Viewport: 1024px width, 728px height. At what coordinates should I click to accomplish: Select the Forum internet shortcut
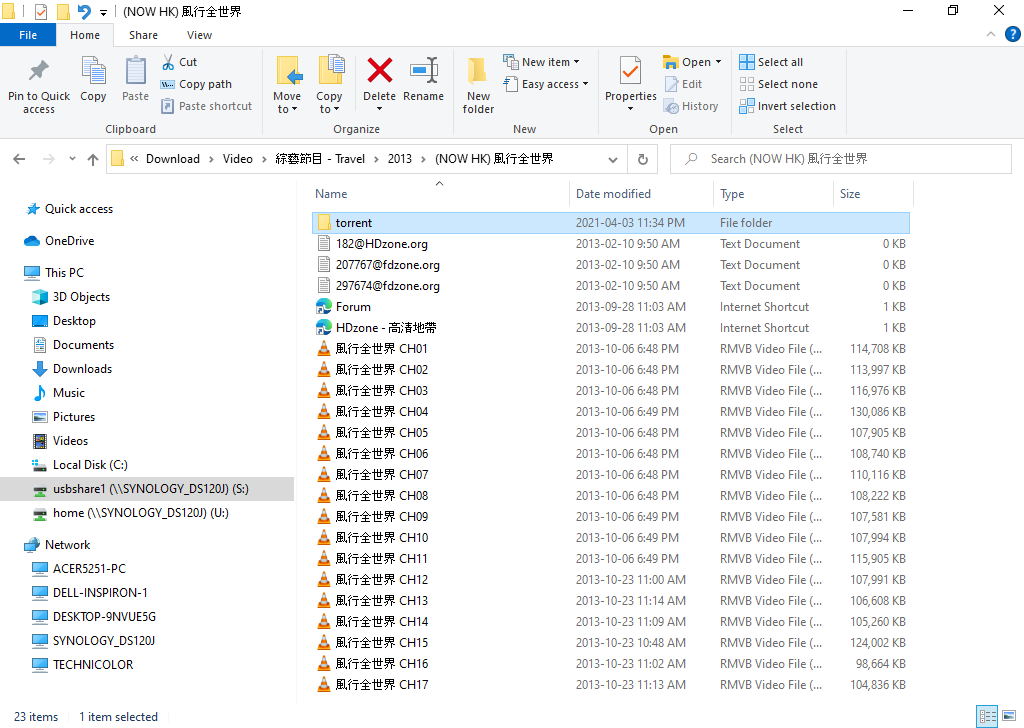pos(611,307)
